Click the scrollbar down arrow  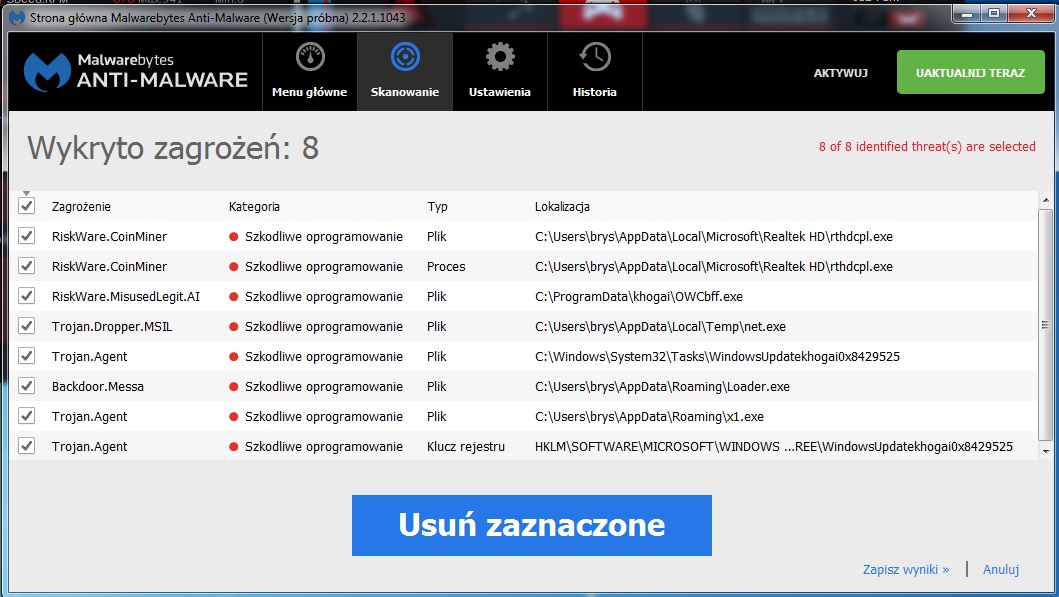[x=1045, y=451]
